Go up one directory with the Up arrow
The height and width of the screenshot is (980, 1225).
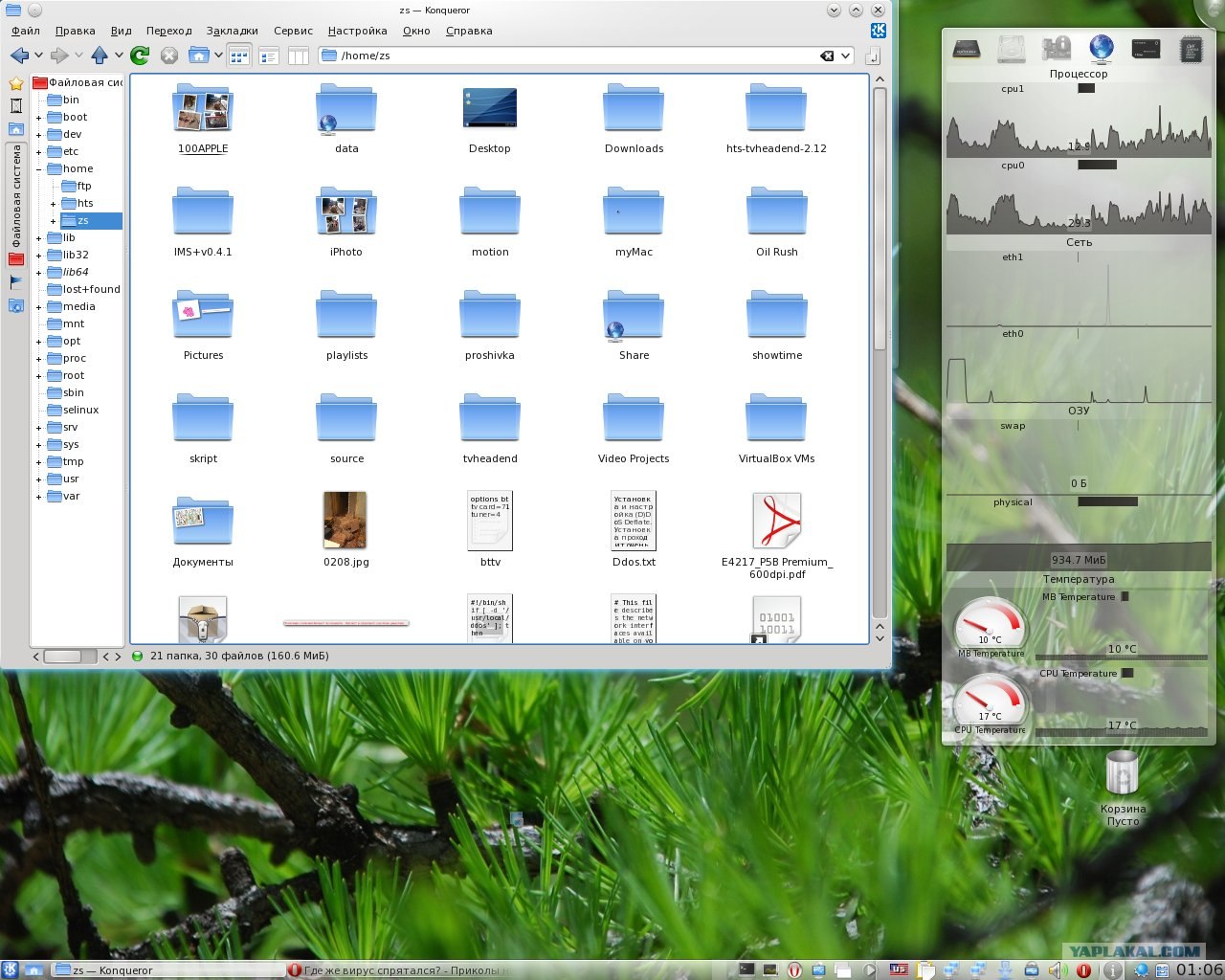click(x=99, y=56)
